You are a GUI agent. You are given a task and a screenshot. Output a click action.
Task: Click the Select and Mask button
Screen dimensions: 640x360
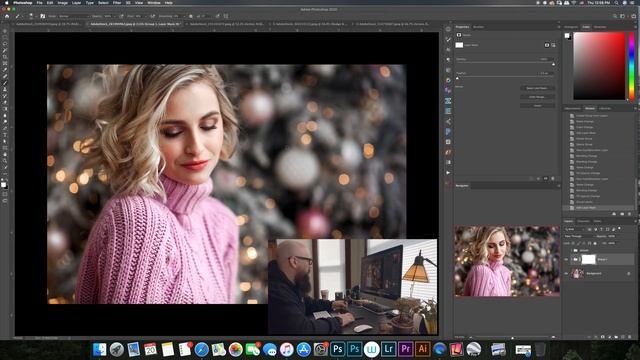(x=537, y=88)
